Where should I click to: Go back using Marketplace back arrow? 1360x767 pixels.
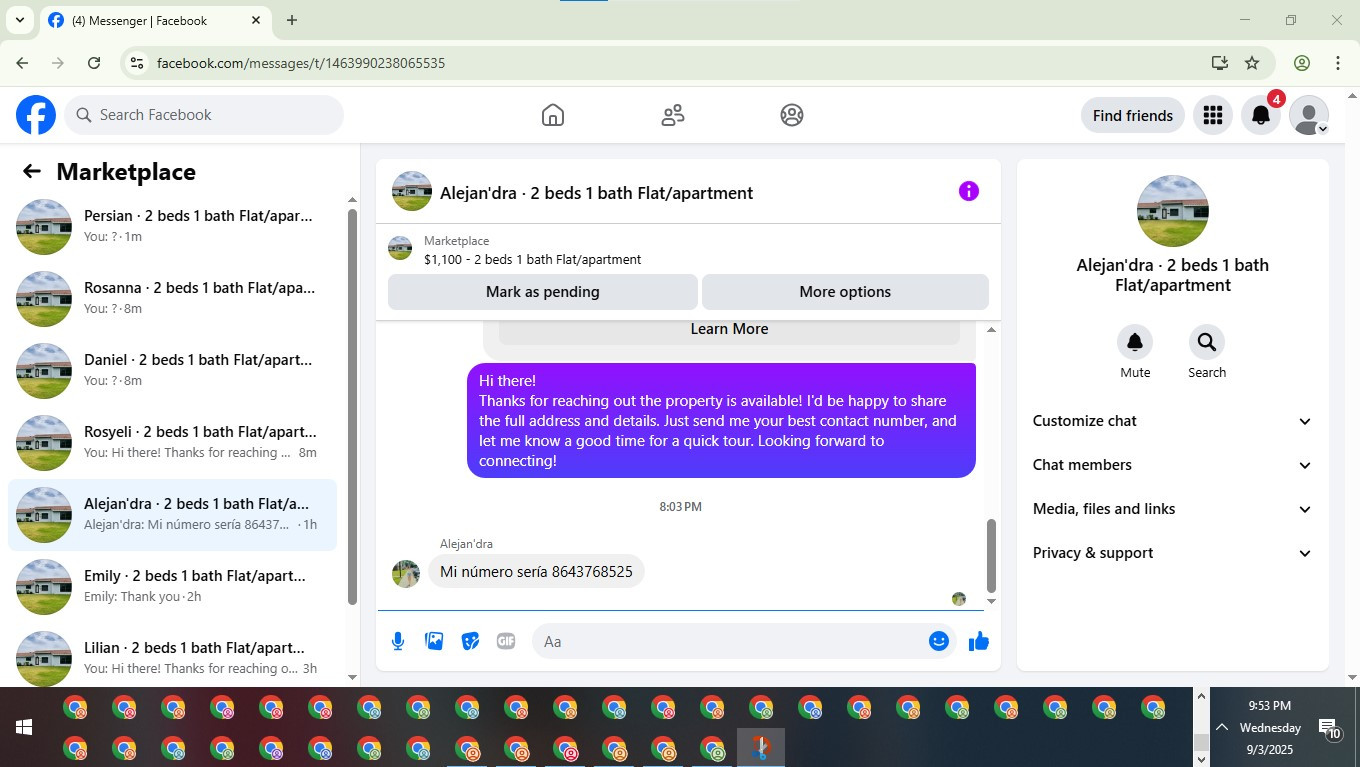(x=32, y=171)
